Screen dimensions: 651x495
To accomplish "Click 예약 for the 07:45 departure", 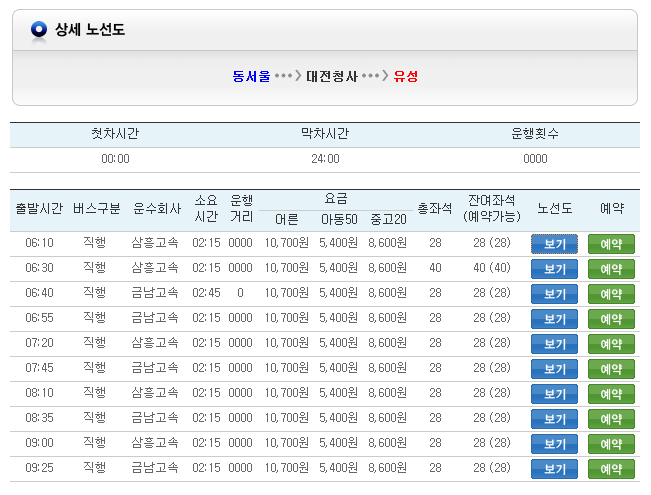I will [x=611, y=369].
